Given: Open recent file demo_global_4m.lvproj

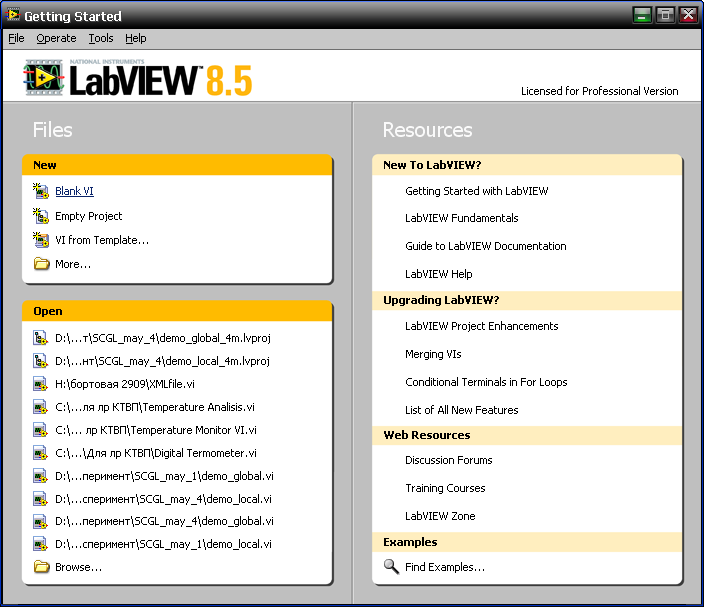Looking at the screenshot, I should (163, 338).
